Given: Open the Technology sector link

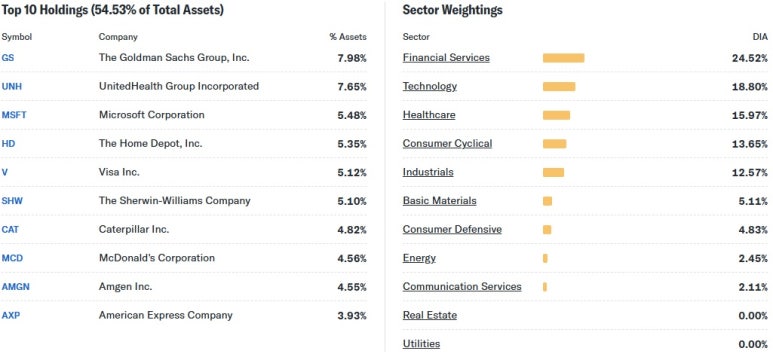Looking at the screenshot, I should click(430, 86).
